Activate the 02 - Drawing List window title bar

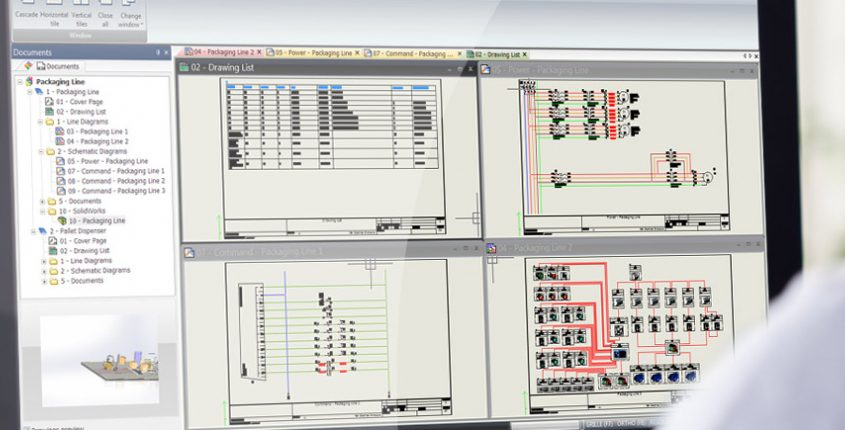pyautogui.click(x=327, y=68)
